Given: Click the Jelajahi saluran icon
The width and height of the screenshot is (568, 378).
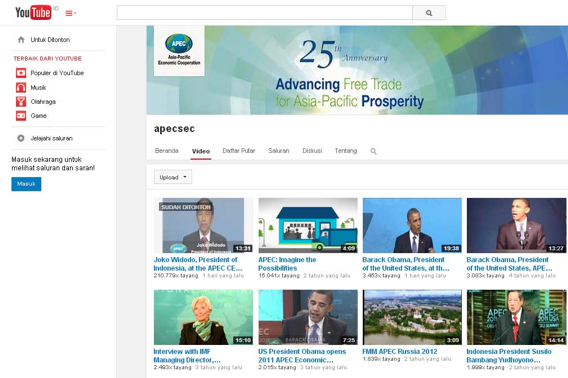Looking at the screenshot, I should coord(21,138).
